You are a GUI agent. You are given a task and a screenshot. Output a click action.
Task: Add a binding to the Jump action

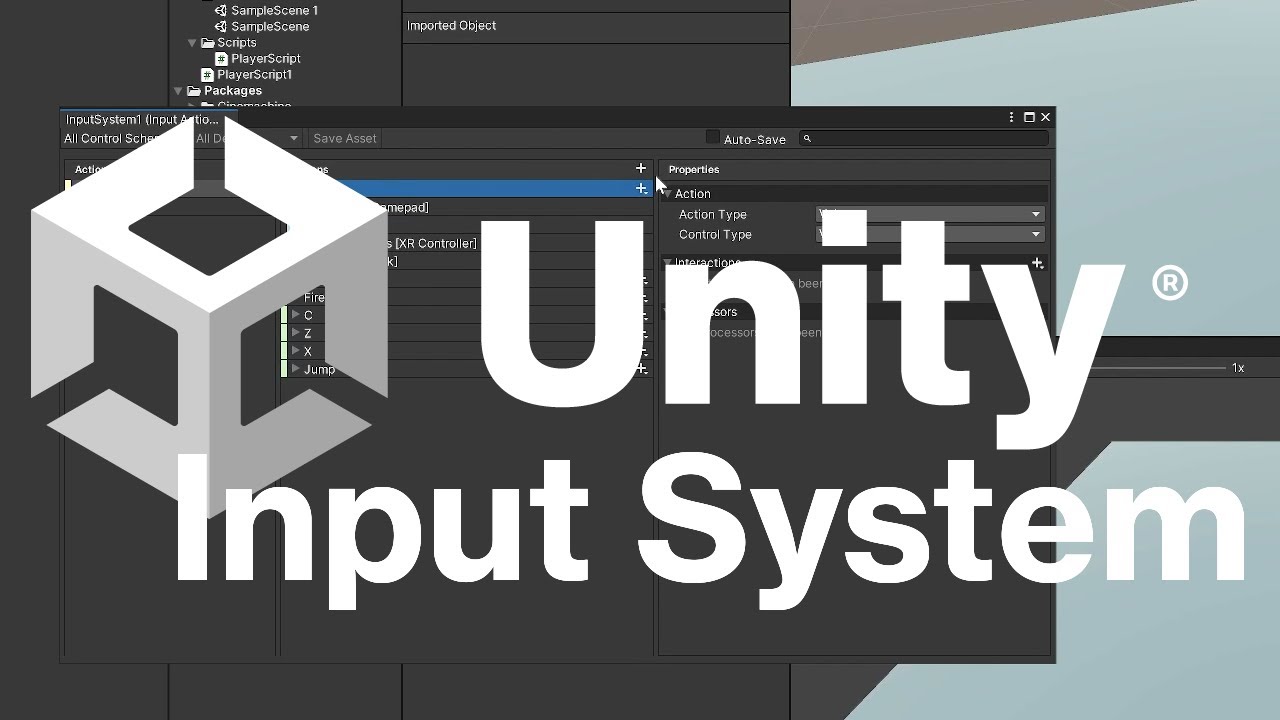click(x=641, y=369)
